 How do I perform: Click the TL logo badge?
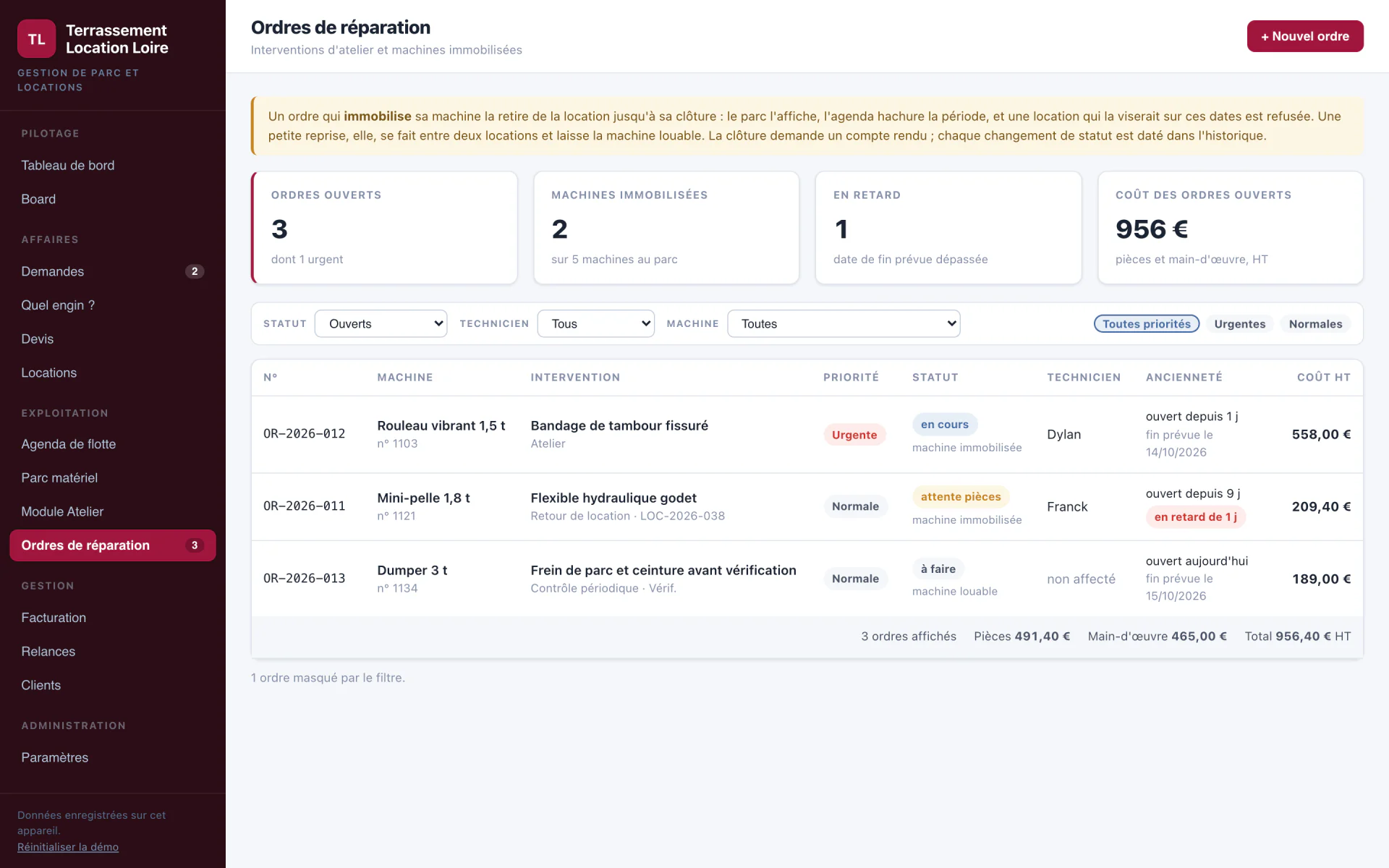tap(36, 39)
